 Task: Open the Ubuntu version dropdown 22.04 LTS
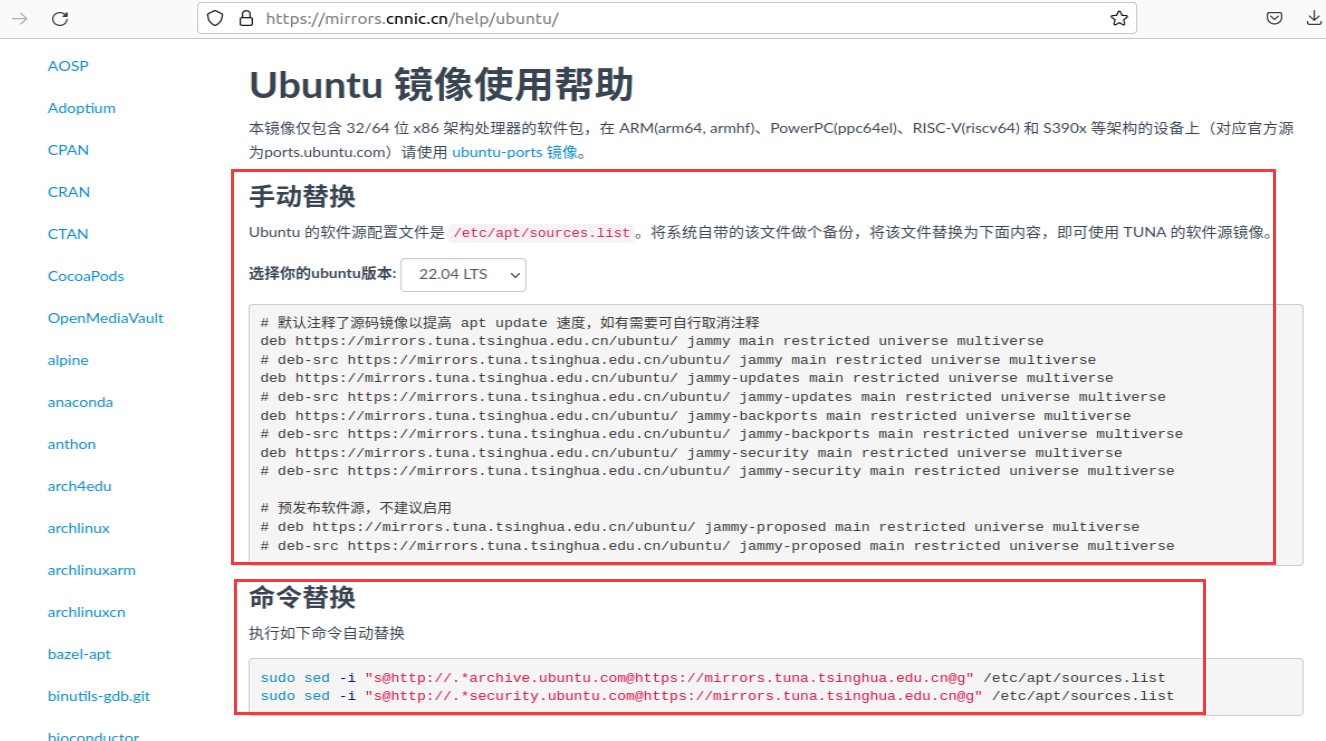[x=463, y=274]
